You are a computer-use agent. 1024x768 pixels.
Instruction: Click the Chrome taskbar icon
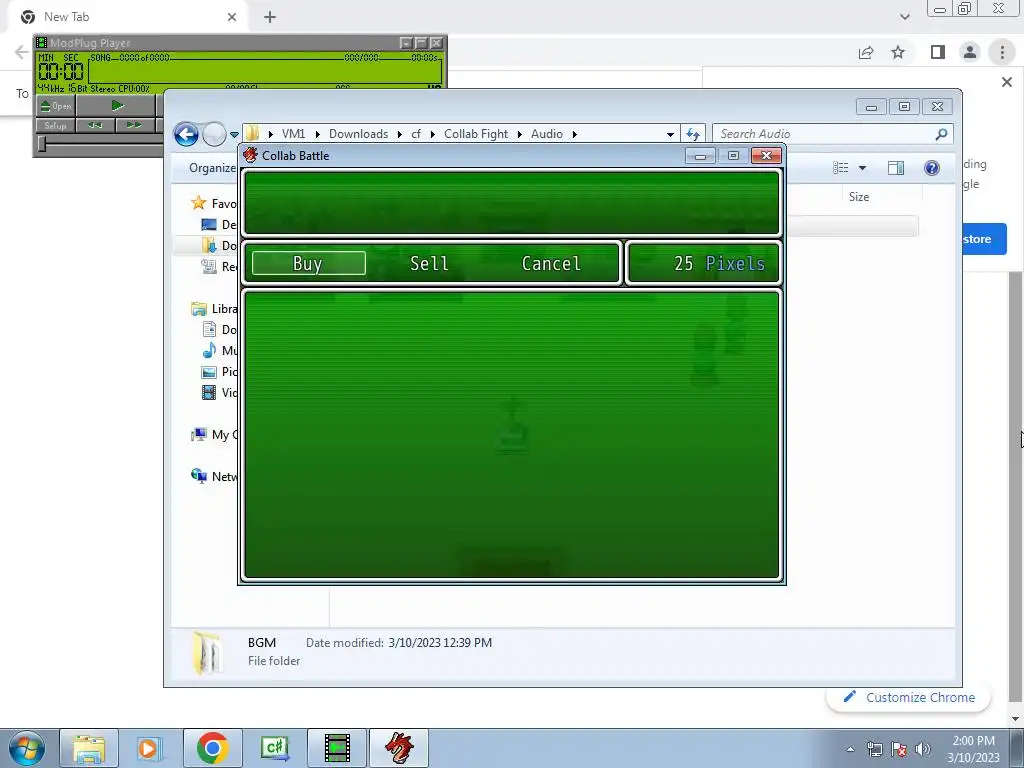pyautogui.click(x=213, y=748)
